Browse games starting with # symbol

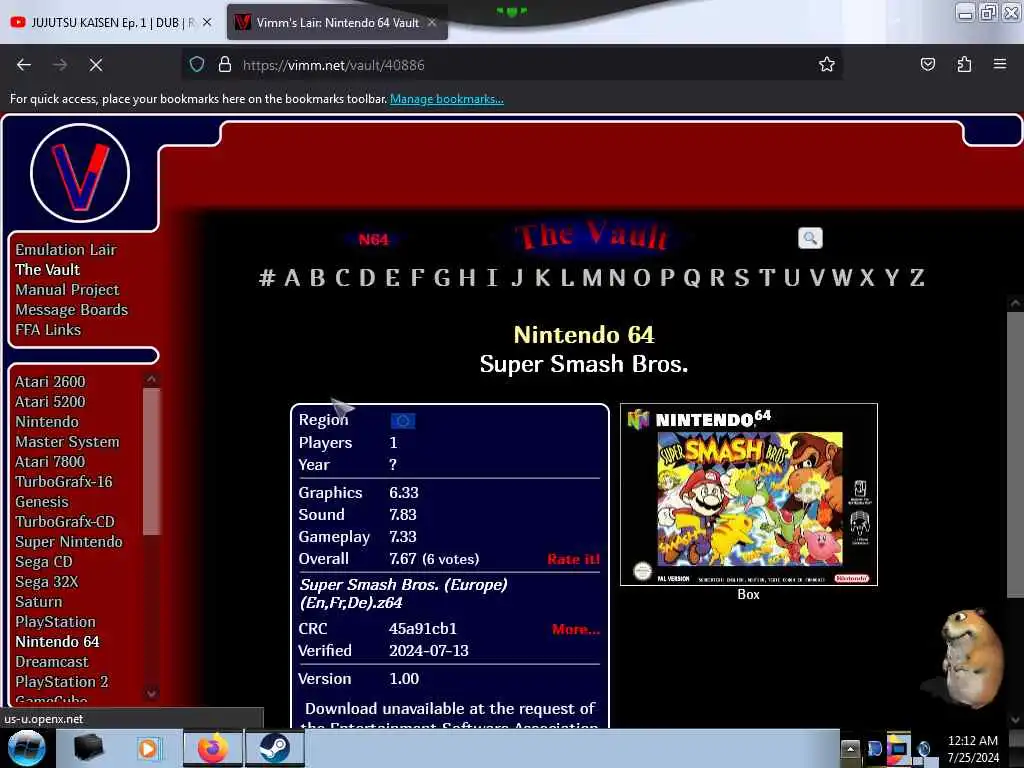coord(266,278)
